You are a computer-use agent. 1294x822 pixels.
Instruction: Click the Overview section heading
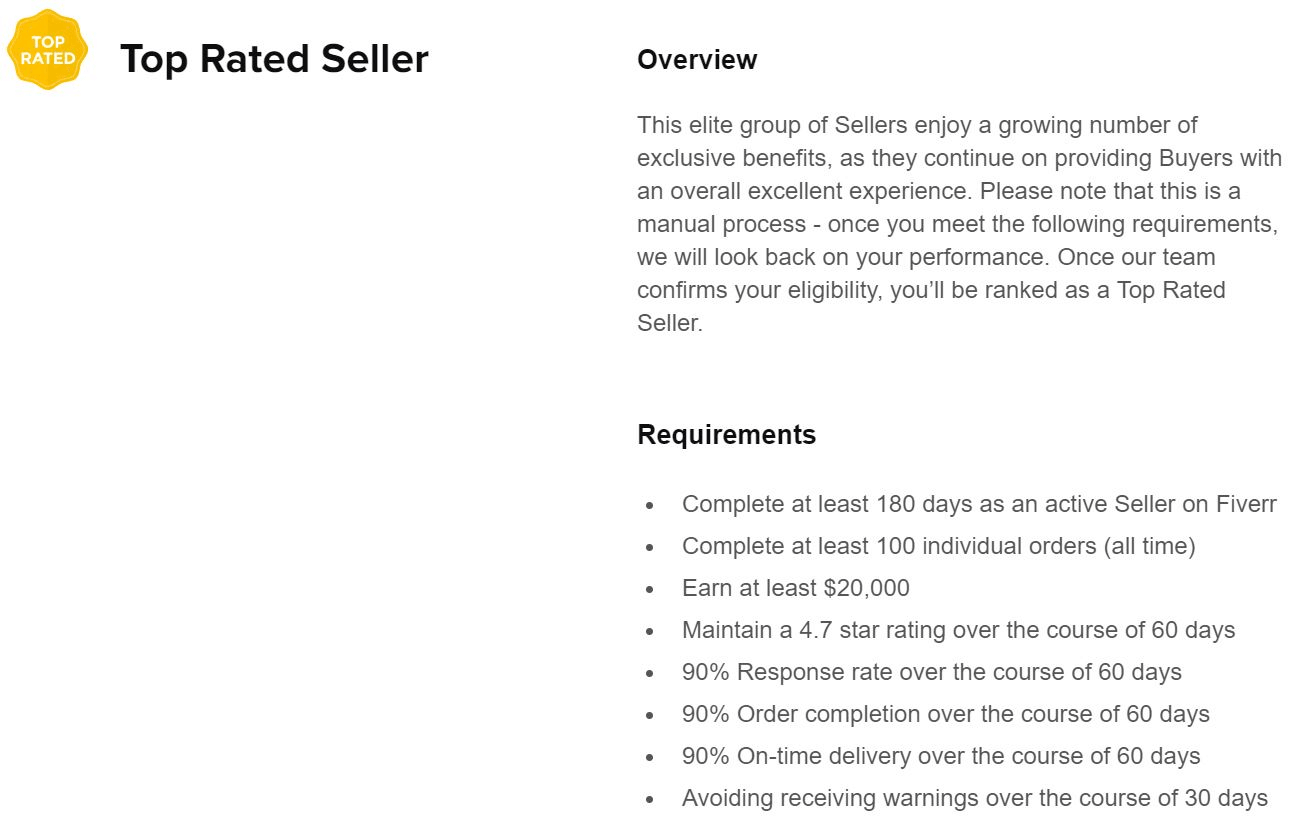(x=697, y=60)
